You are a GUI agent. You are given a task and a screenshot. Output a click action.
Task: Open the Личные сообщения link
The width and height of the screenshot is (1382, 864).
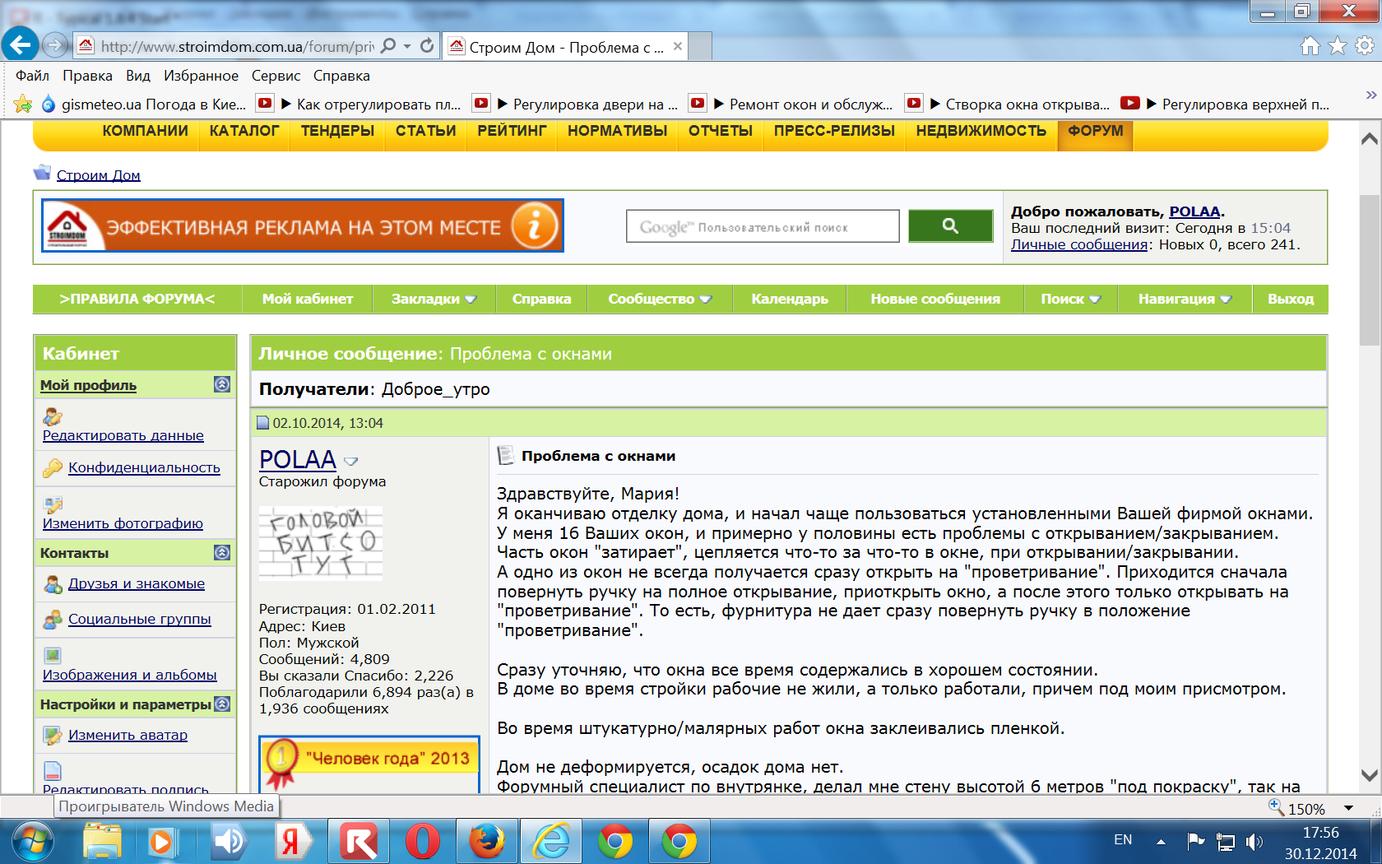pos(1079,244)
